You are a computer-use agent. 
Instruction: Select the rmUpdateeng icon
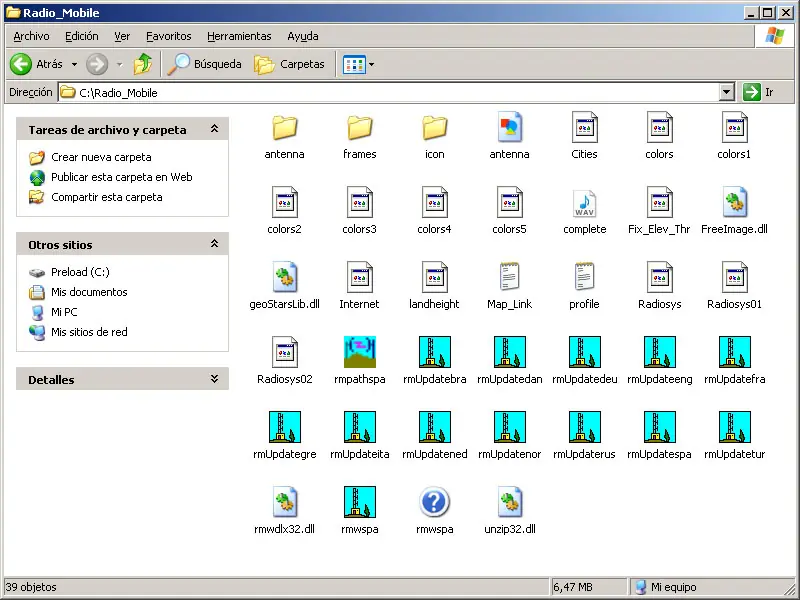[x=659, y=352]
